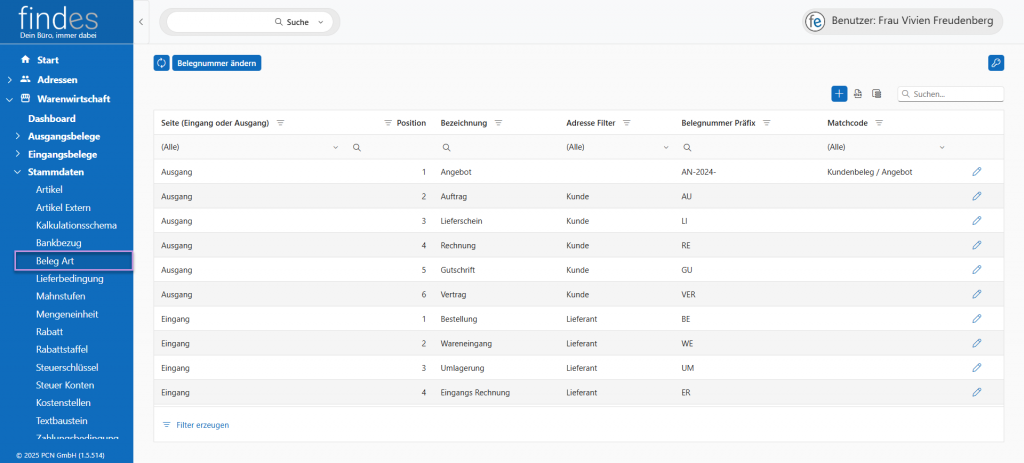Click the Filter erzeugen link

pyautogui.click(x=202, y=425)
